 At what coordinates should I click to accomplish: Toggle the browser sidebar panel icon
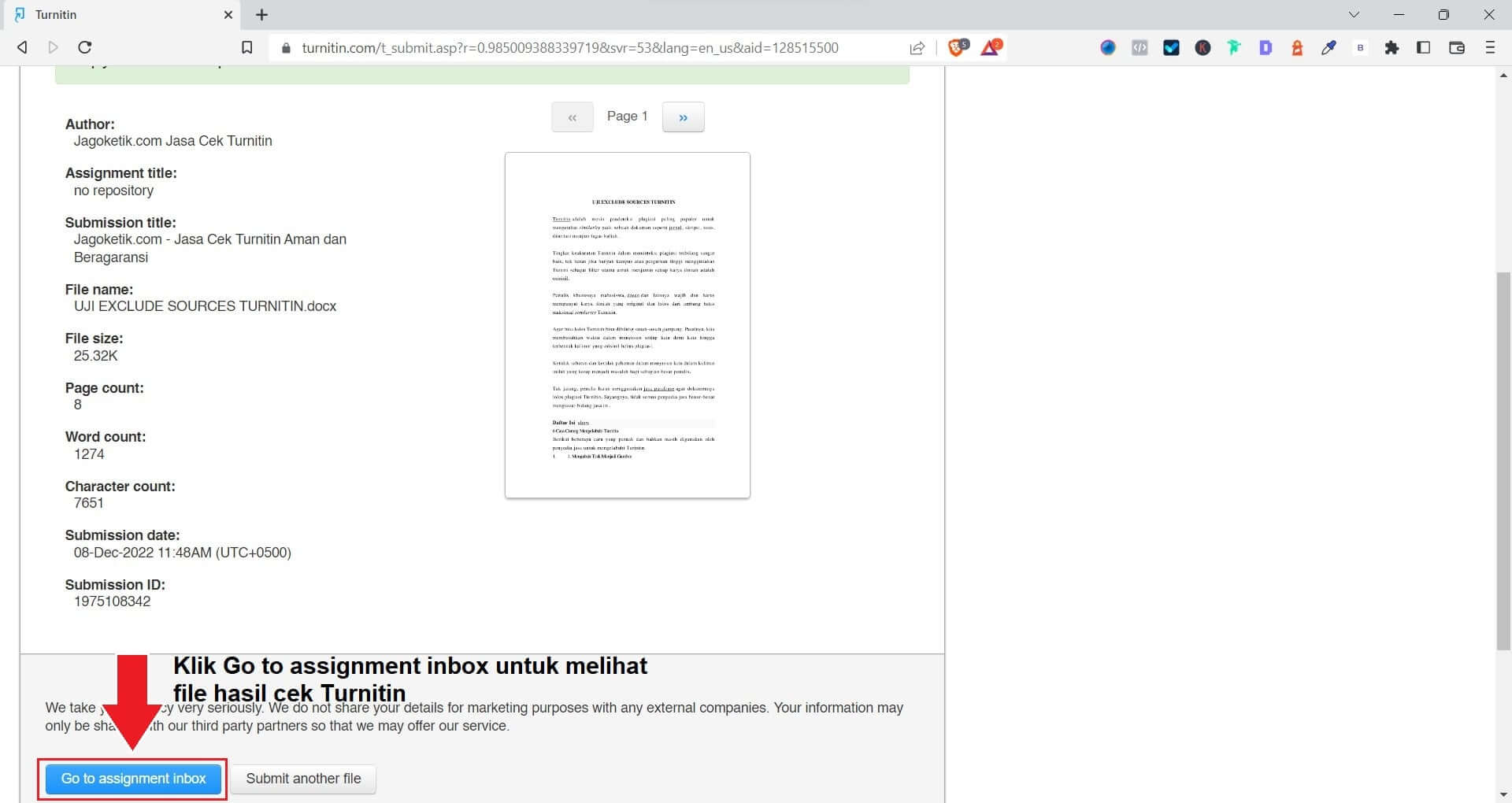1424,47
